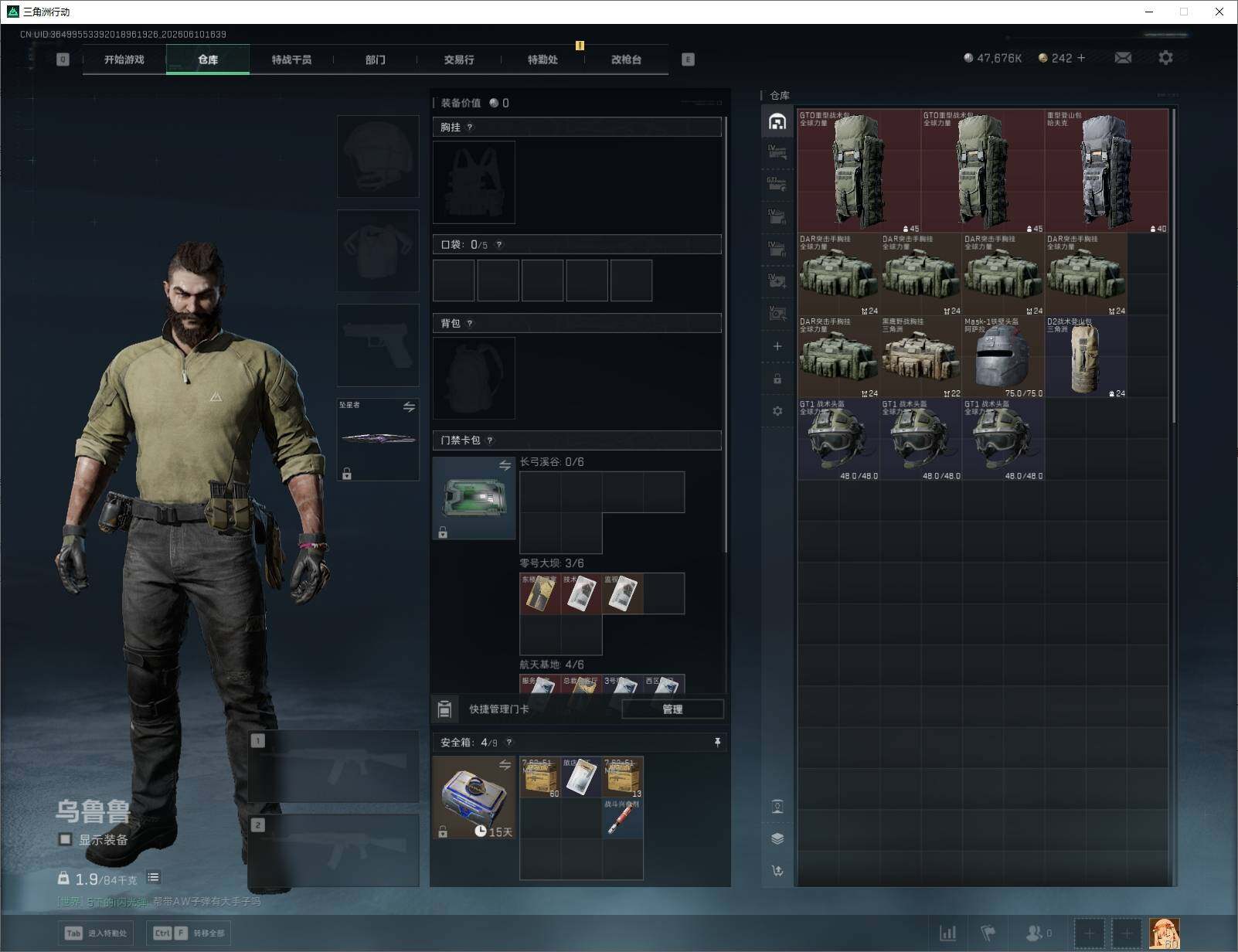
Task: Select the 7.62x51 ammo stack of 60
Action: click(x=540, y=777)
